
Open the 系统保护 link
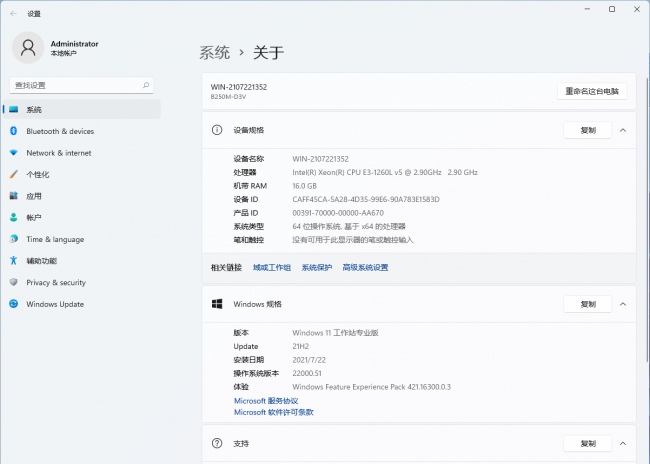pos(317,267)
